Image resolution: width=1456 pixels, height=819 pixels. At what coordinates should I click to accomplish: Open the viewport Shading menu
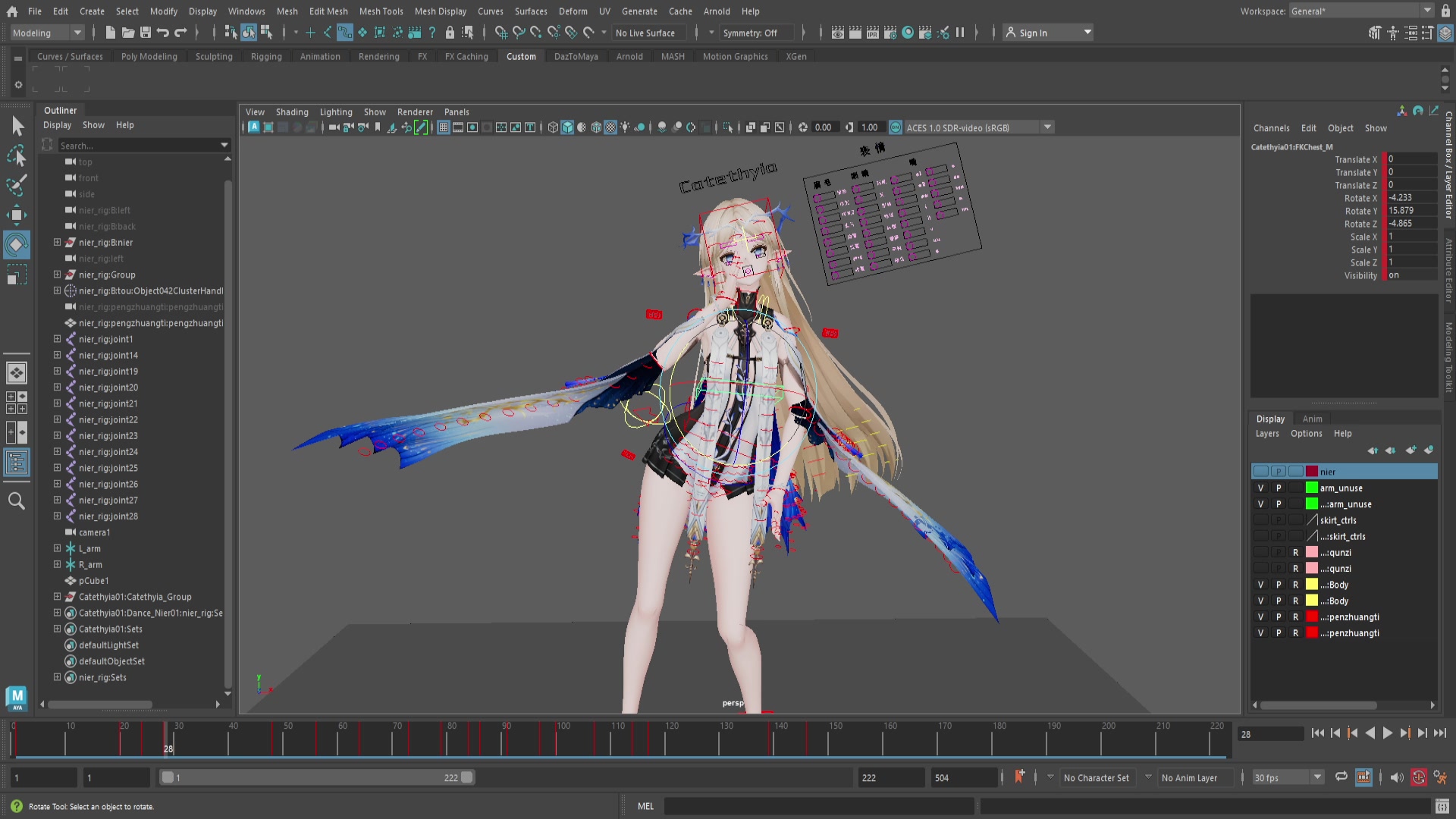[292, 112]
